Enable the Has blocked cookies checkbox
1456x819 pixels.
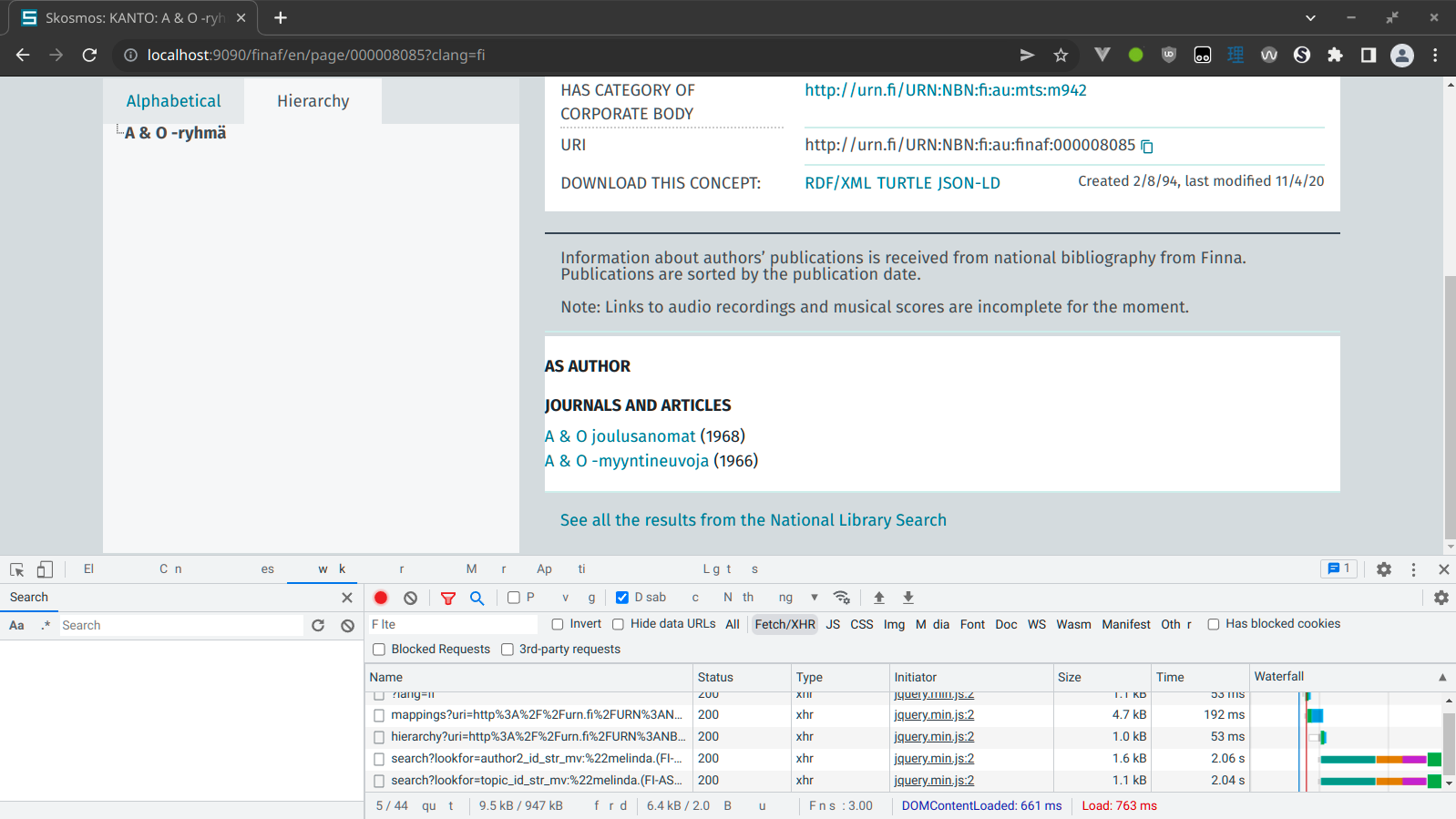click(1214, 624)
